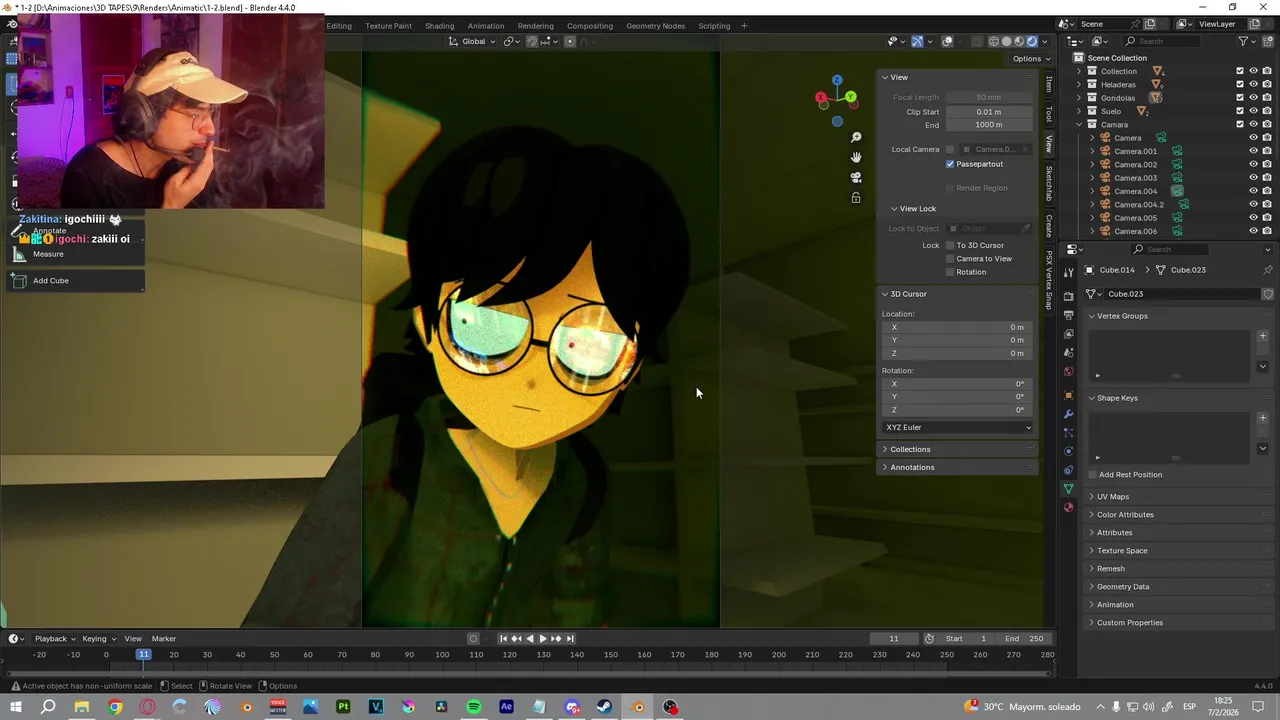Open the Spotify icon in taskbar
Screen dimensions: 1280x720
tap(474, 707)
